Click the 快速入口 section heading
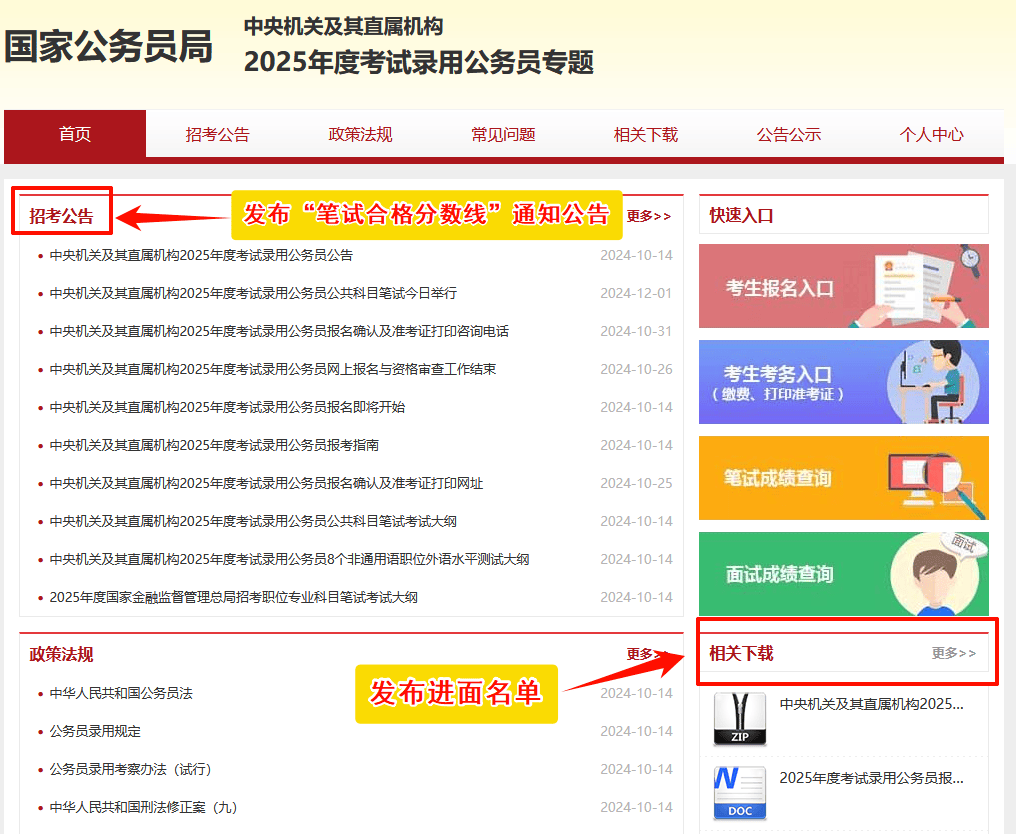 [741, 215]
